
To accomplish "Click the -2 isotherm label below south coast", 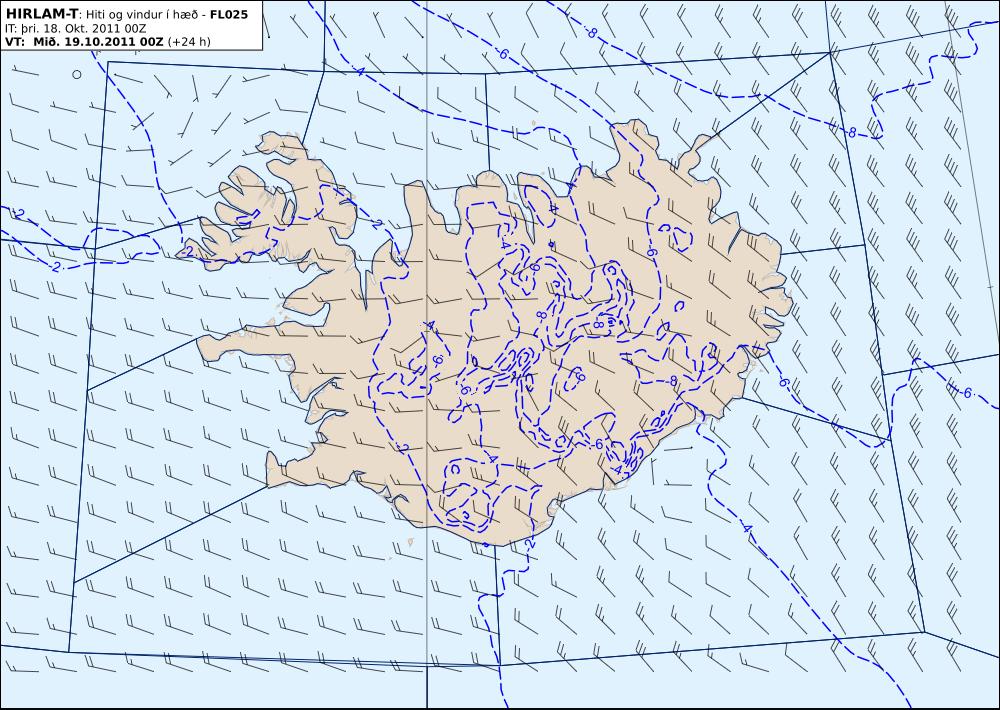I will pyautogui.click(x=528, y=544).
